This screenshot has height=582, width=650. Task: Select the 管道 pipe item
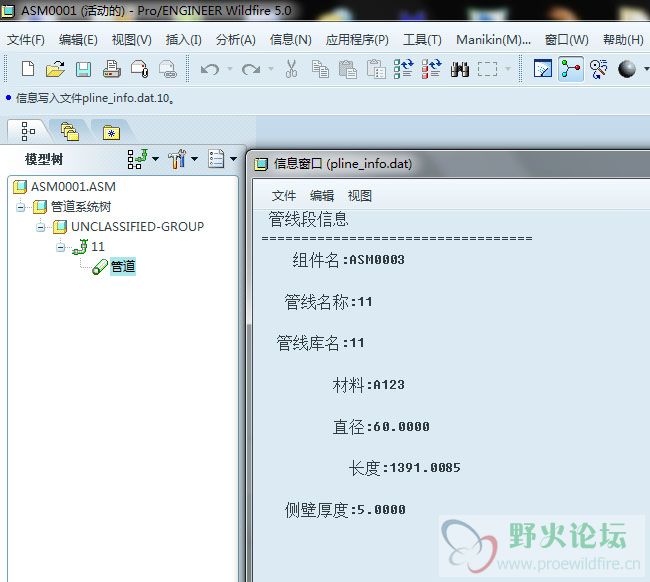click(123, 267)
